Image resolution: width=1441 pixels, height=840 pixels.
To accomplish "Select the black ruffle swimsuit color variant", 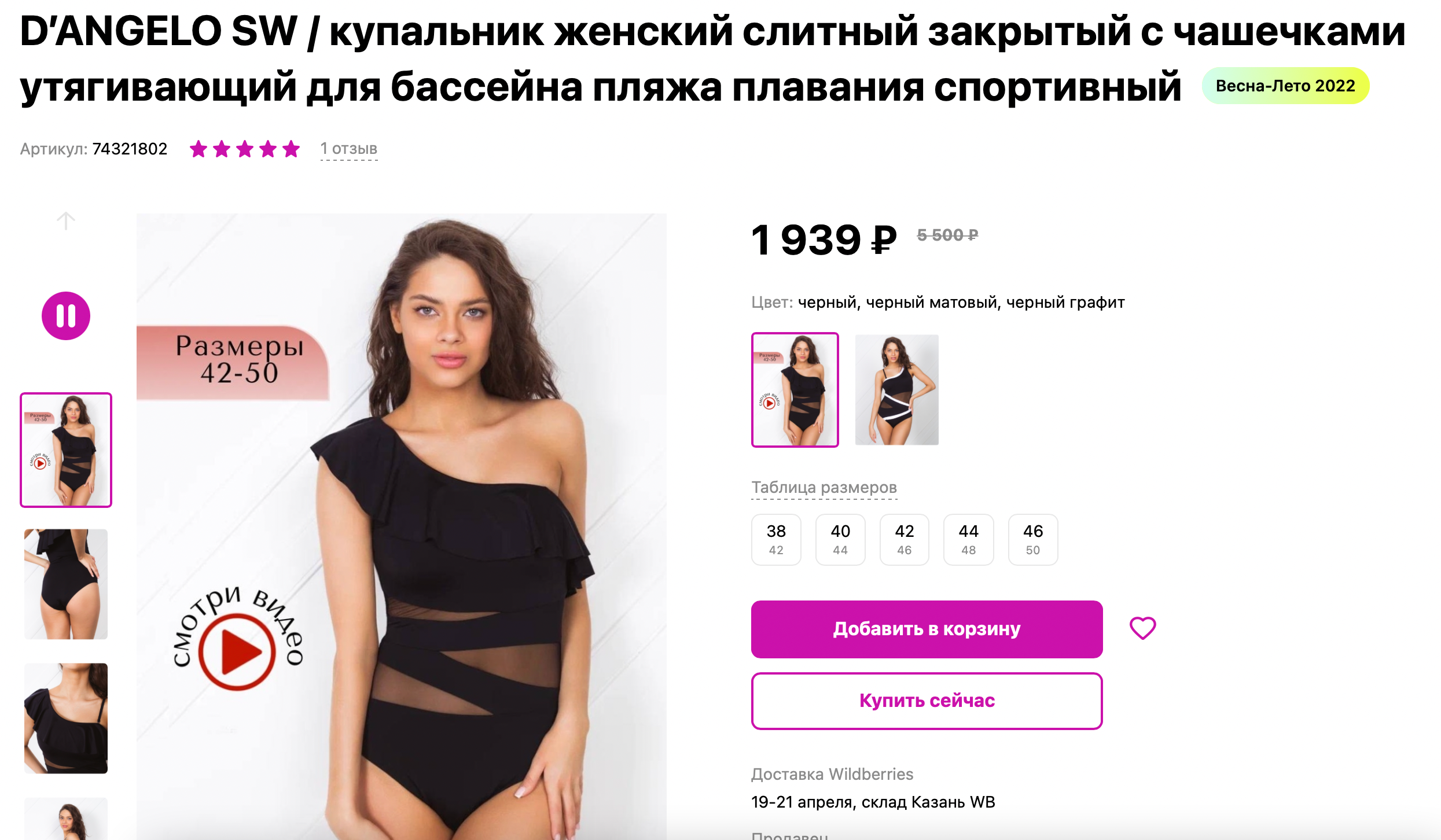I will click(795, 390).
